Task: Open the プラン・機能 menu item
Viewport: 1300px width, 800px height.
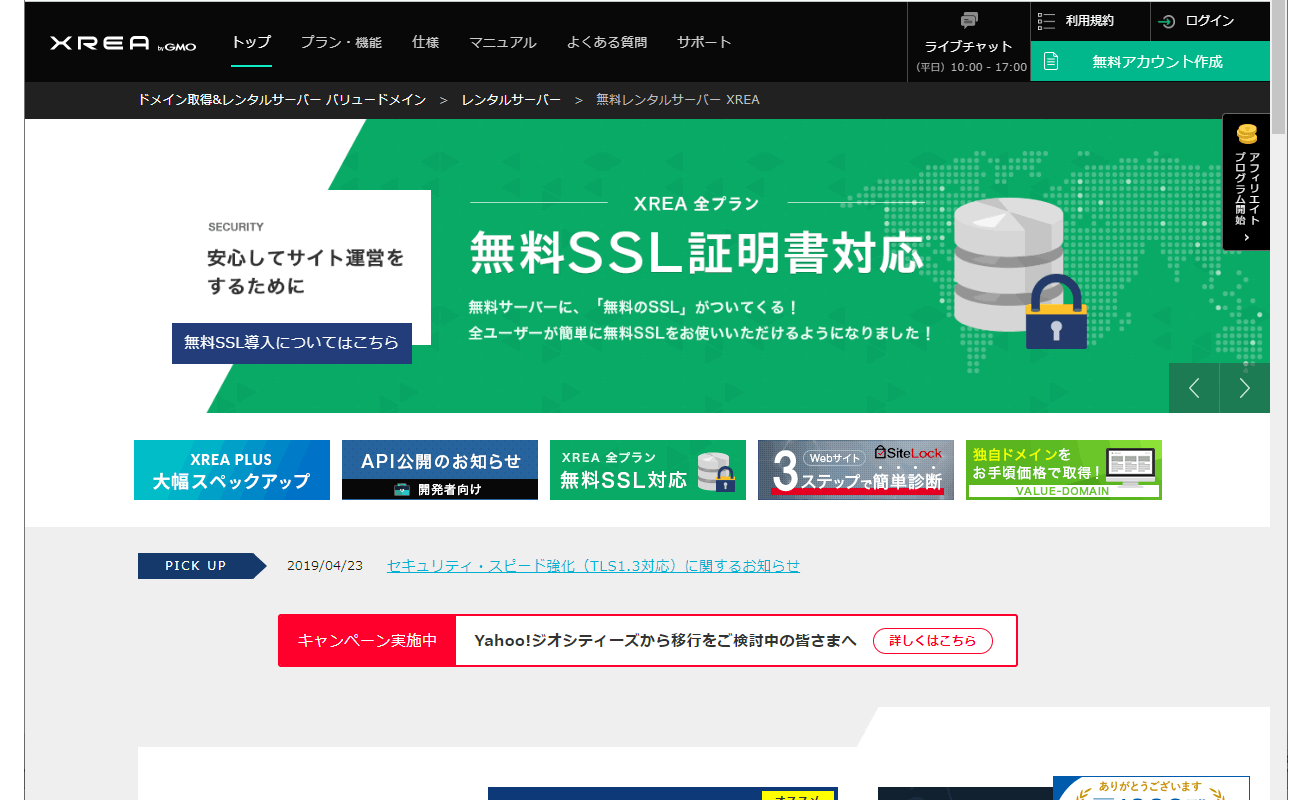Action: [341, 42]
